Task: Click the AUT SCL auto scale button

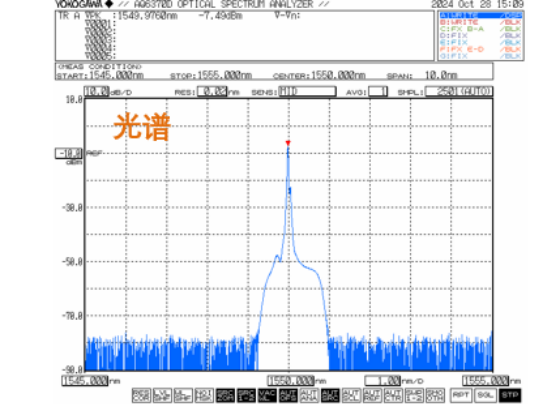Action: click(x=351, y=395)
